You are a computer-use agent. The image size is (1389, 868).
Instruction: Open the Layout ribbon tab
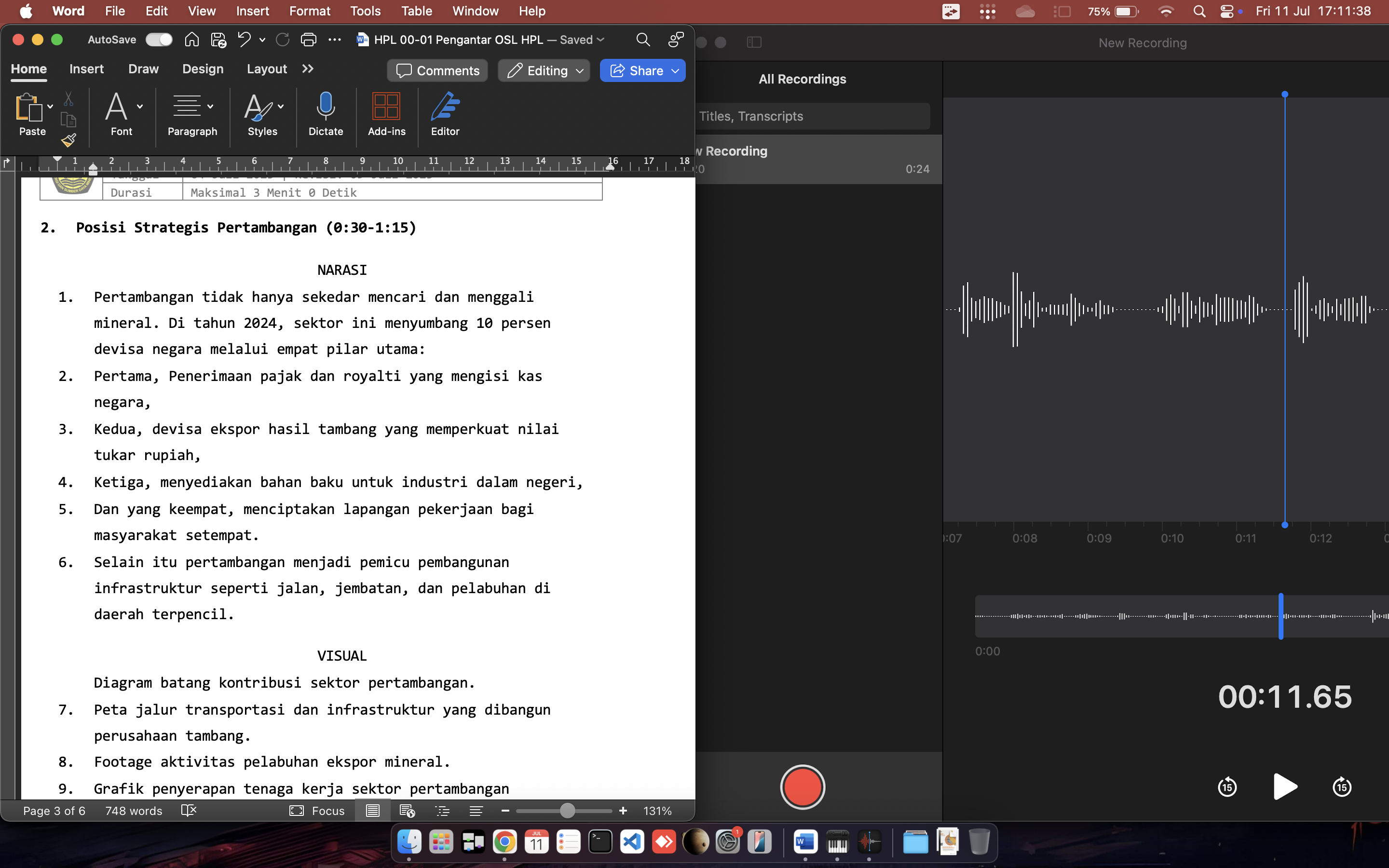click(266, 69)
